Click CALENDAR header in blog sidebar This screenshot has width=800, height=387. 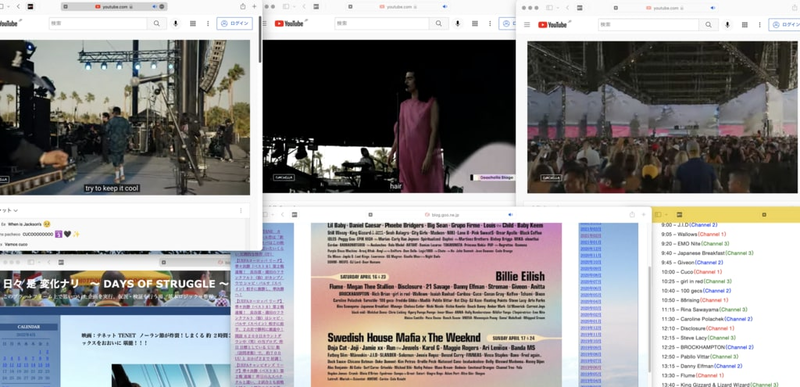tap(29, 327)
